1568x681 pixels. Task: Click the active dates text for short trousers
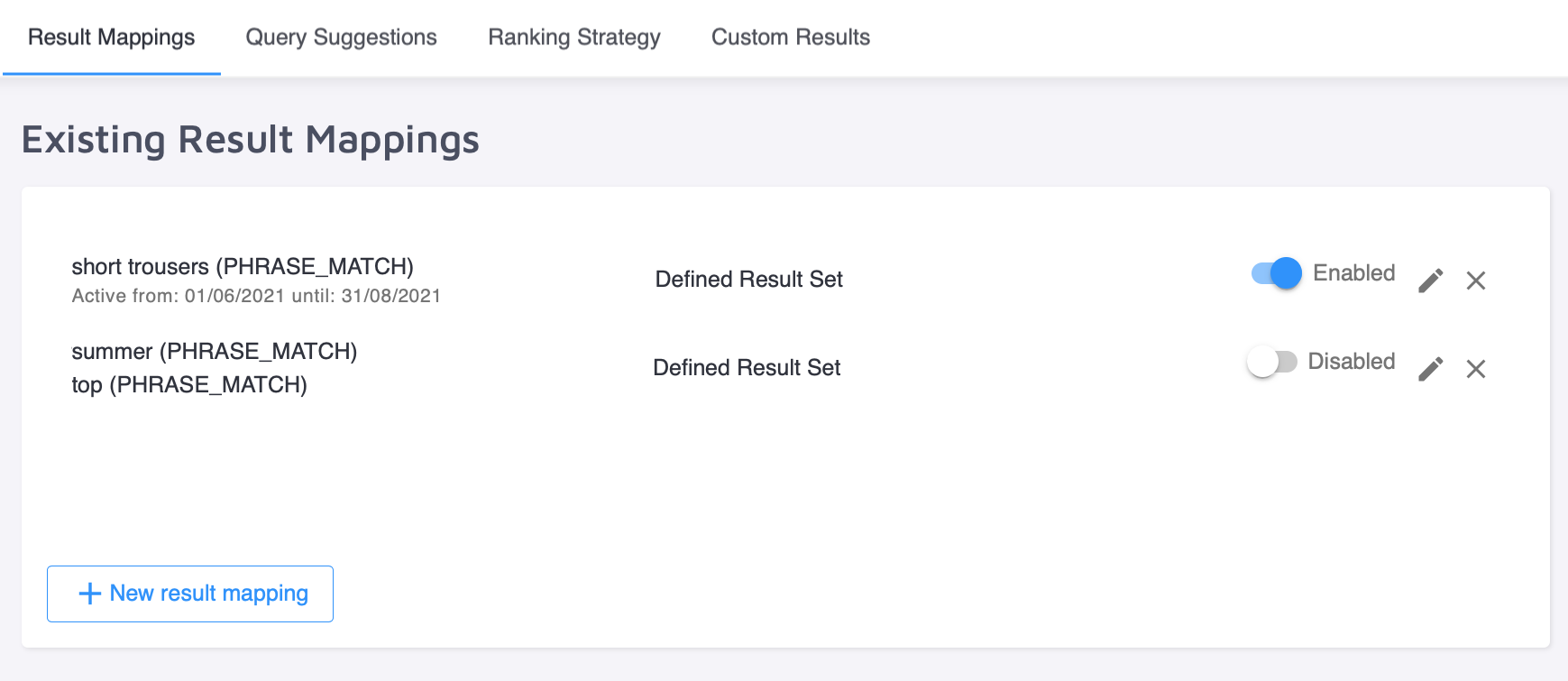(255, 295)
